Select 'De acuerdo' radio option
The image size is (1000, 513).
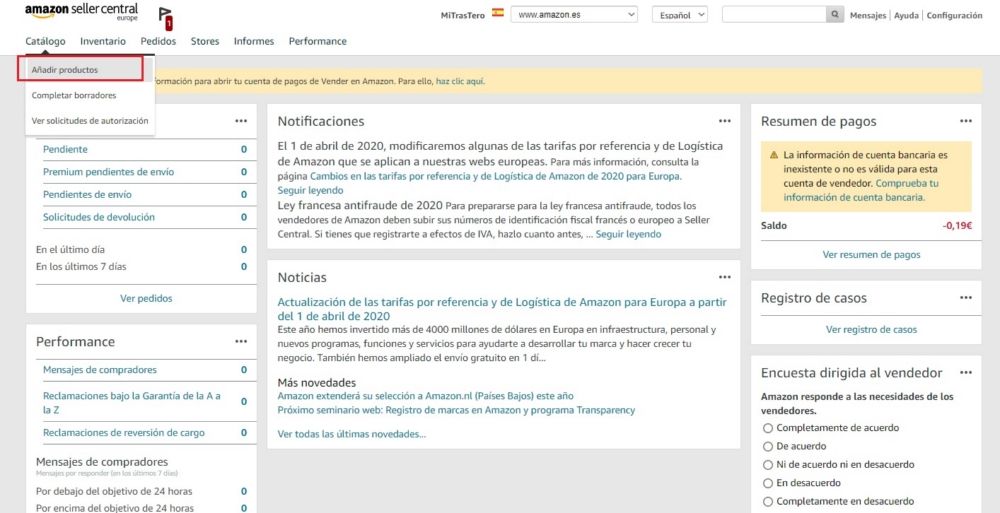point(768,446)
